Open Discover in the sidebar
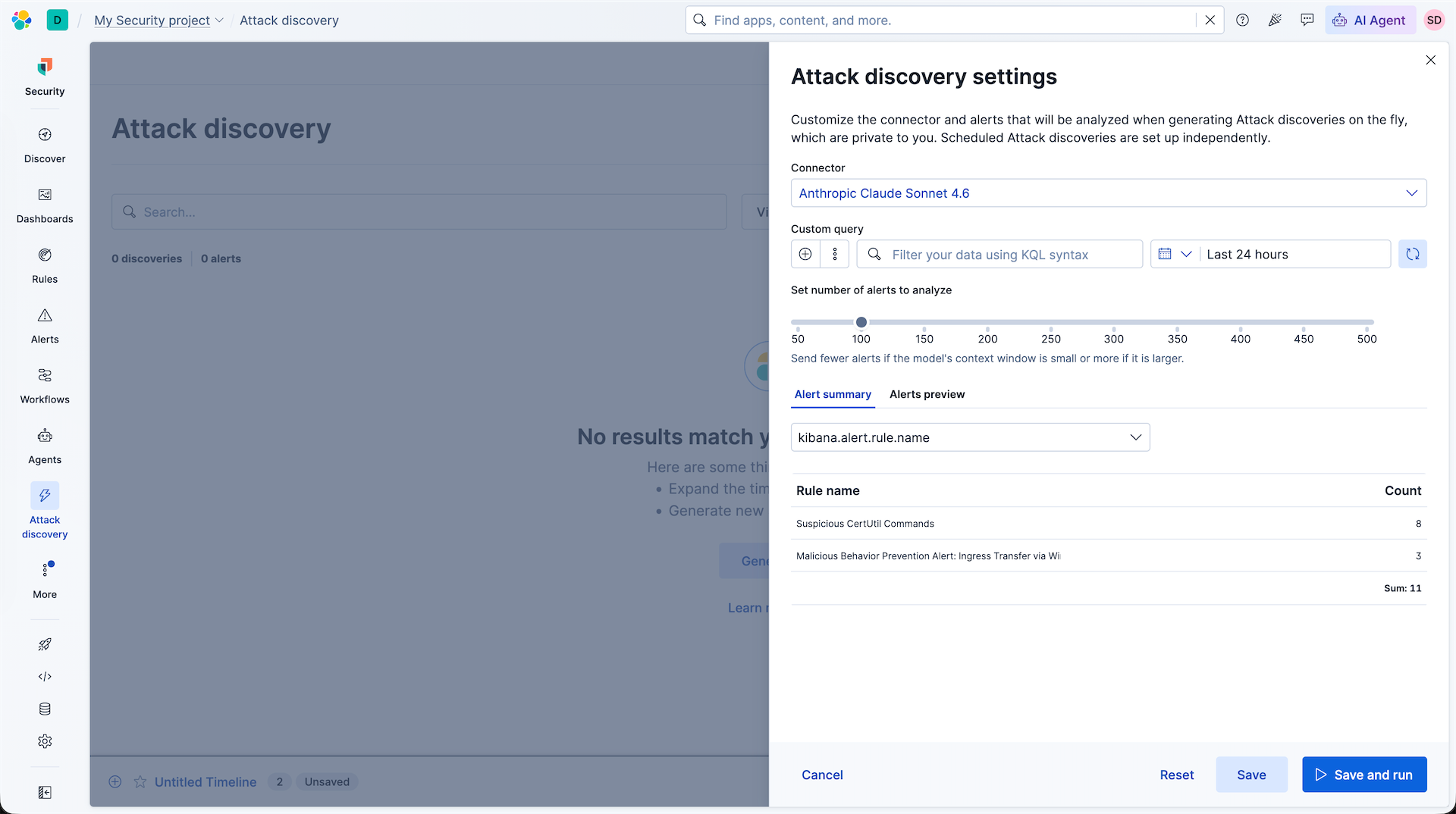The height and width of the screenshot is (814, 1456). tap(45, 146)
